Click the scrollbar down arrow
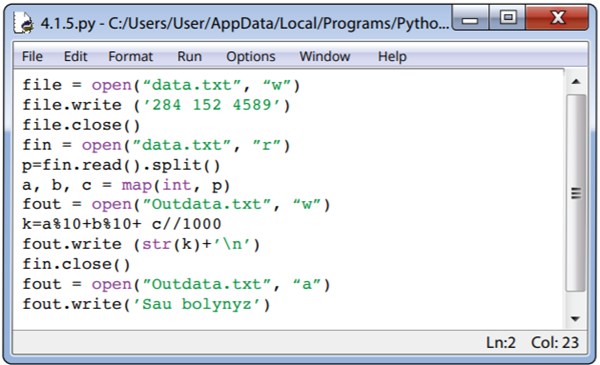Image resolution: width=600 pixels, height=365 pixels. point(575,318)
